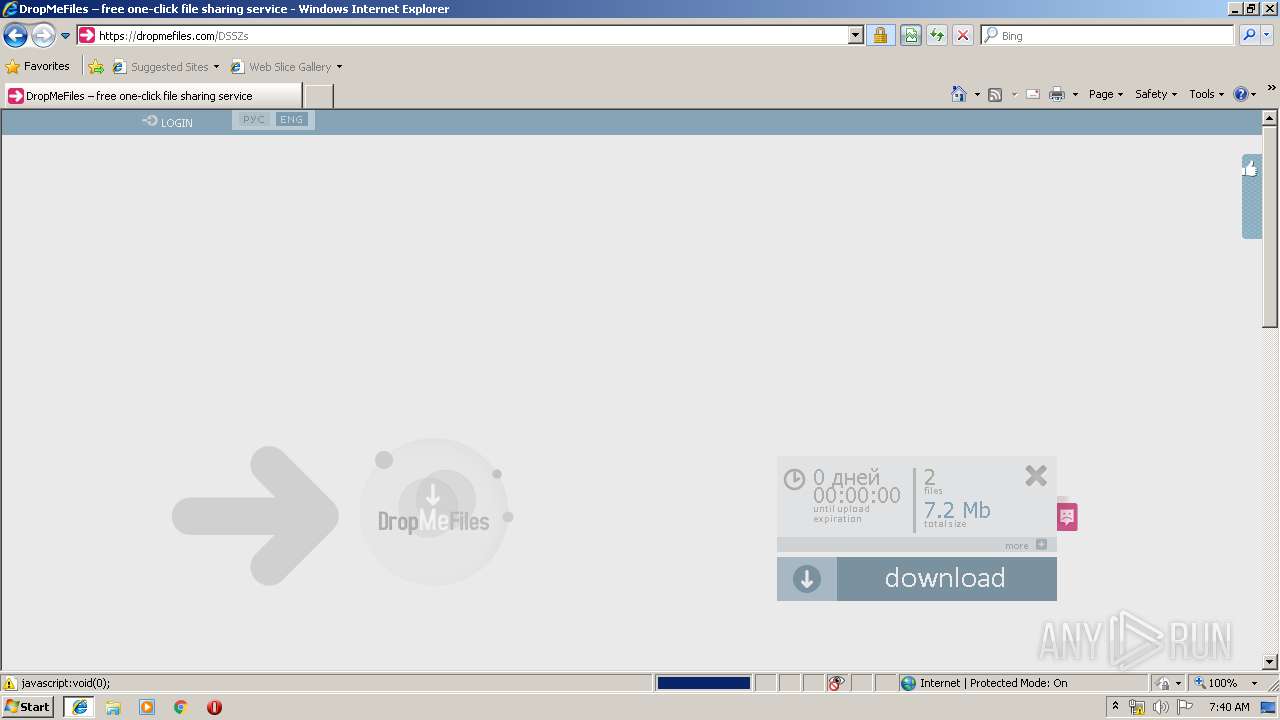The height and width of the screenshot is (720, 1280).
Task: Click the LOGIN link on the page
Action: point(168,122)
